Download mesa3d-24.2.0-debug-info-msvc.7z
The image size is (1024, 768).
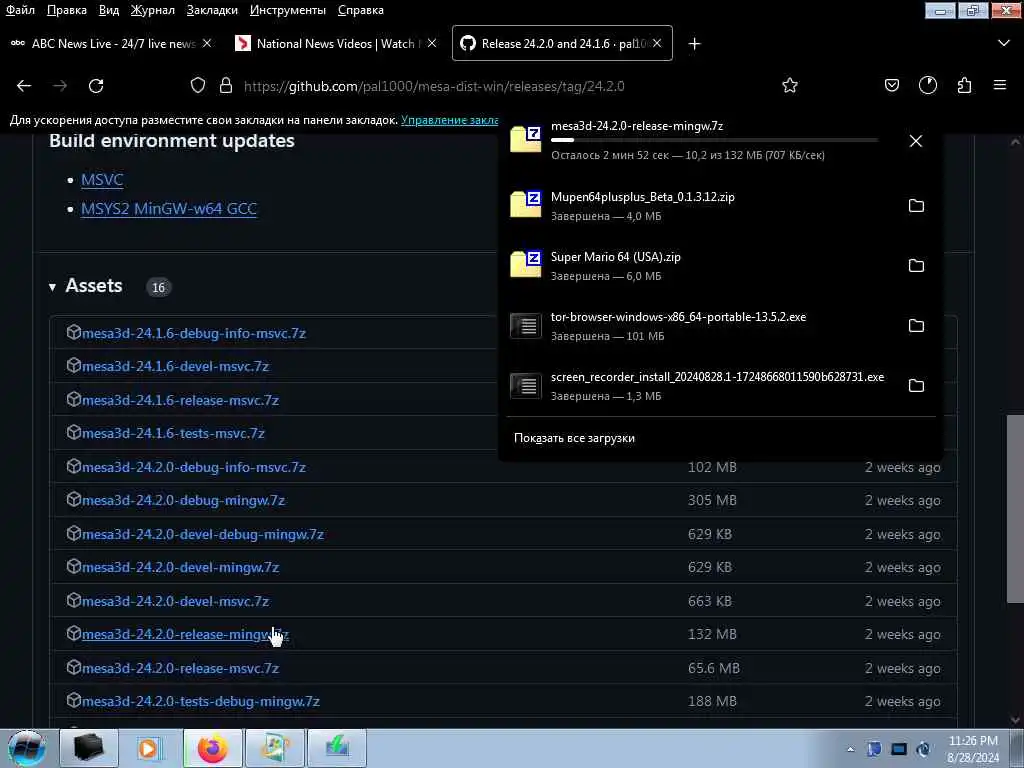193,468
